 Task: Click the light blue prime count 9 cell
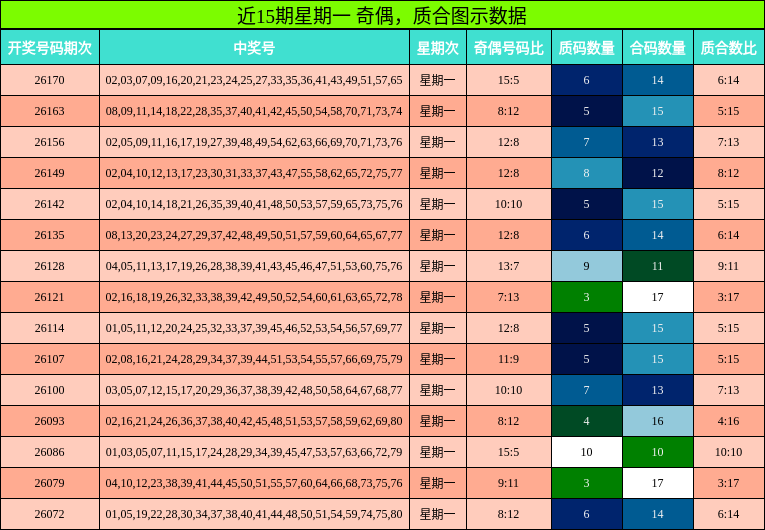(x=587, y=266)
